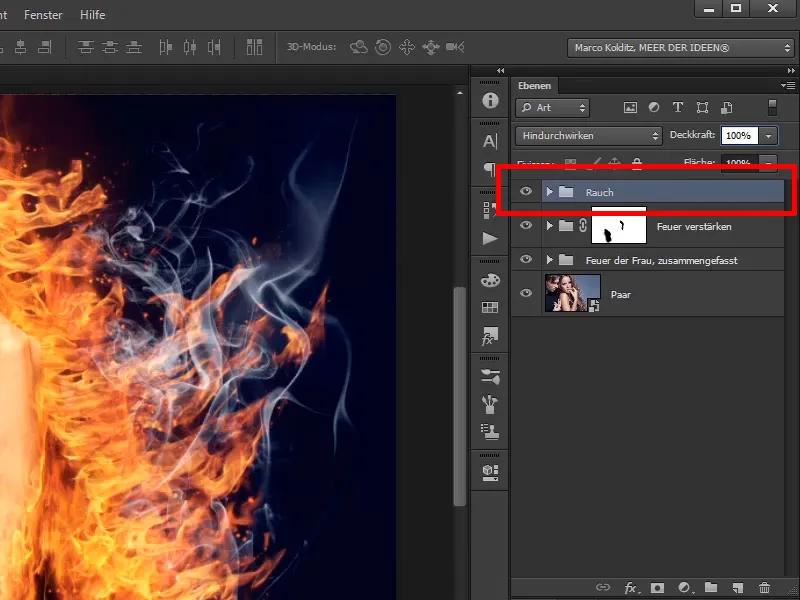This screenshot has height=600, width=800.
Task: Hide Feuer der Frau, zusammengefasst group
Action: [x=526, y=259]
